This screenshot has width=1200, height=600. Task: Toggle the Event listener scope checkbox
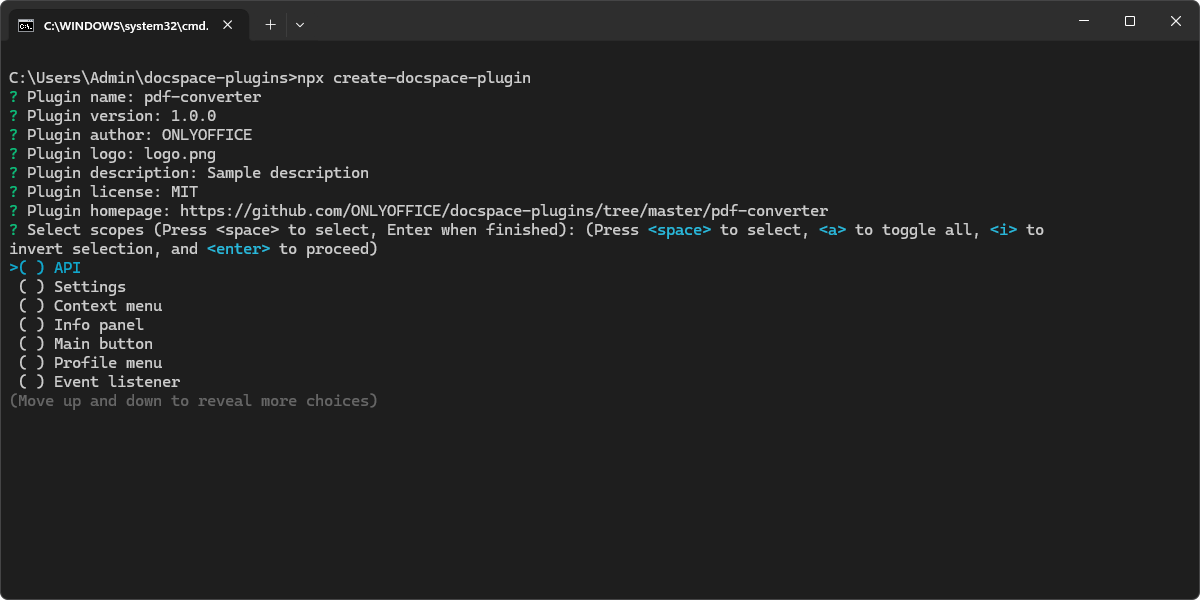[32, 382]
